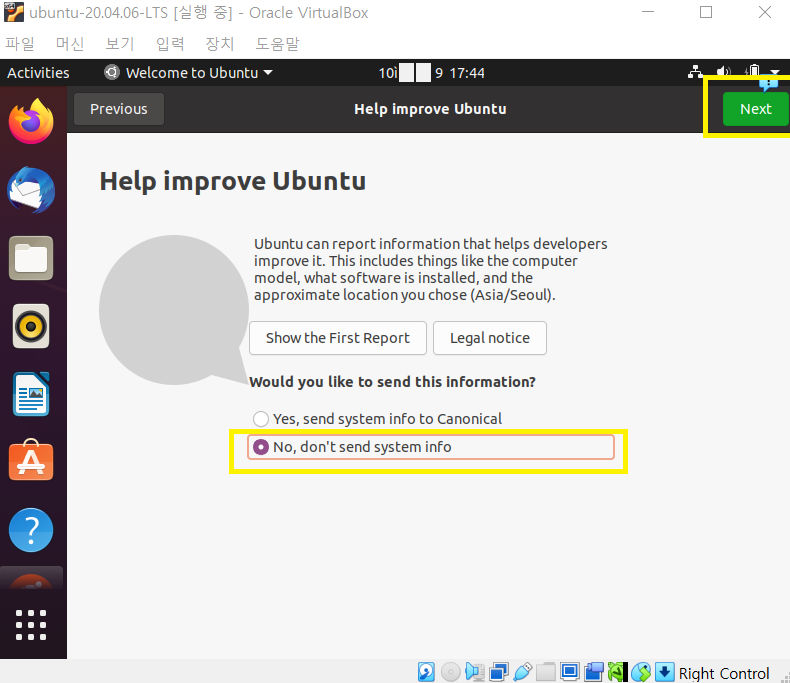The image size is (790, 683).
Task: Go back with the Previous button
Action: click(119, 109)
